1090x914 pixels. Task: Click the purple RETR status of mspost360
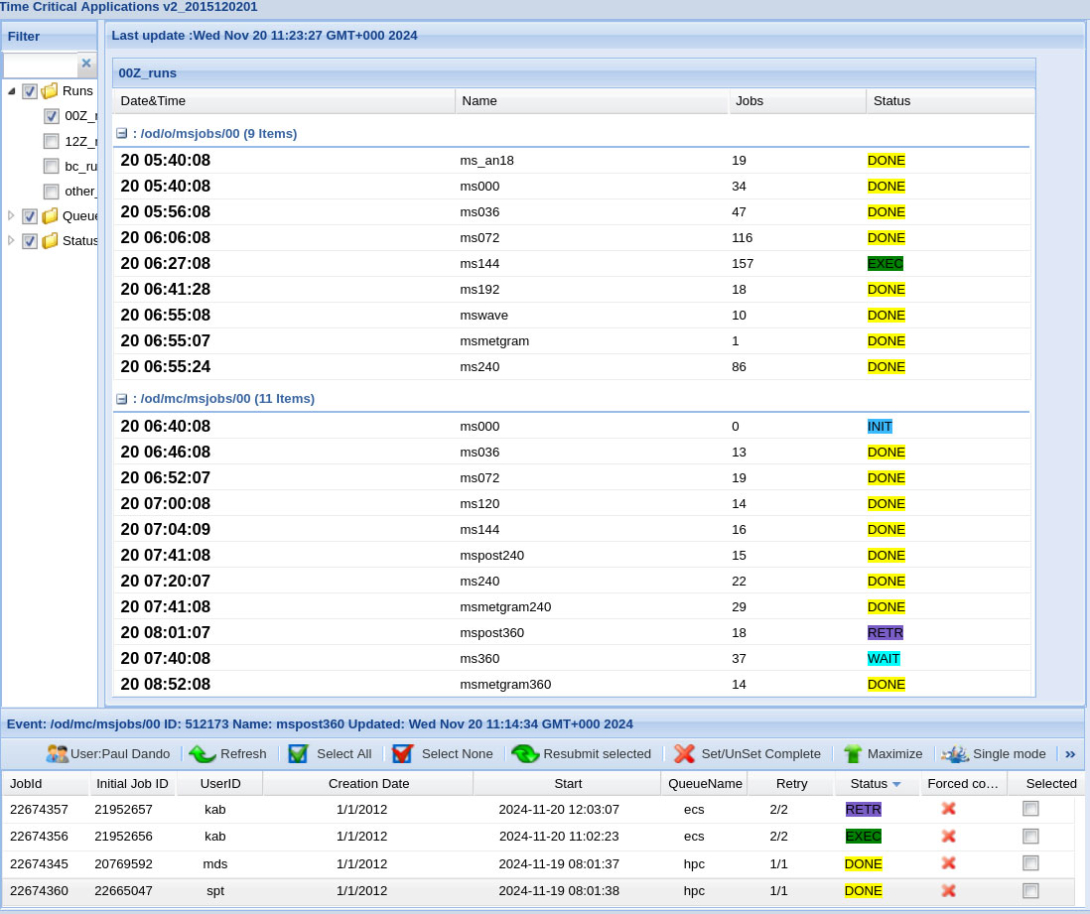pyautogui.click(x=885, y=633)
